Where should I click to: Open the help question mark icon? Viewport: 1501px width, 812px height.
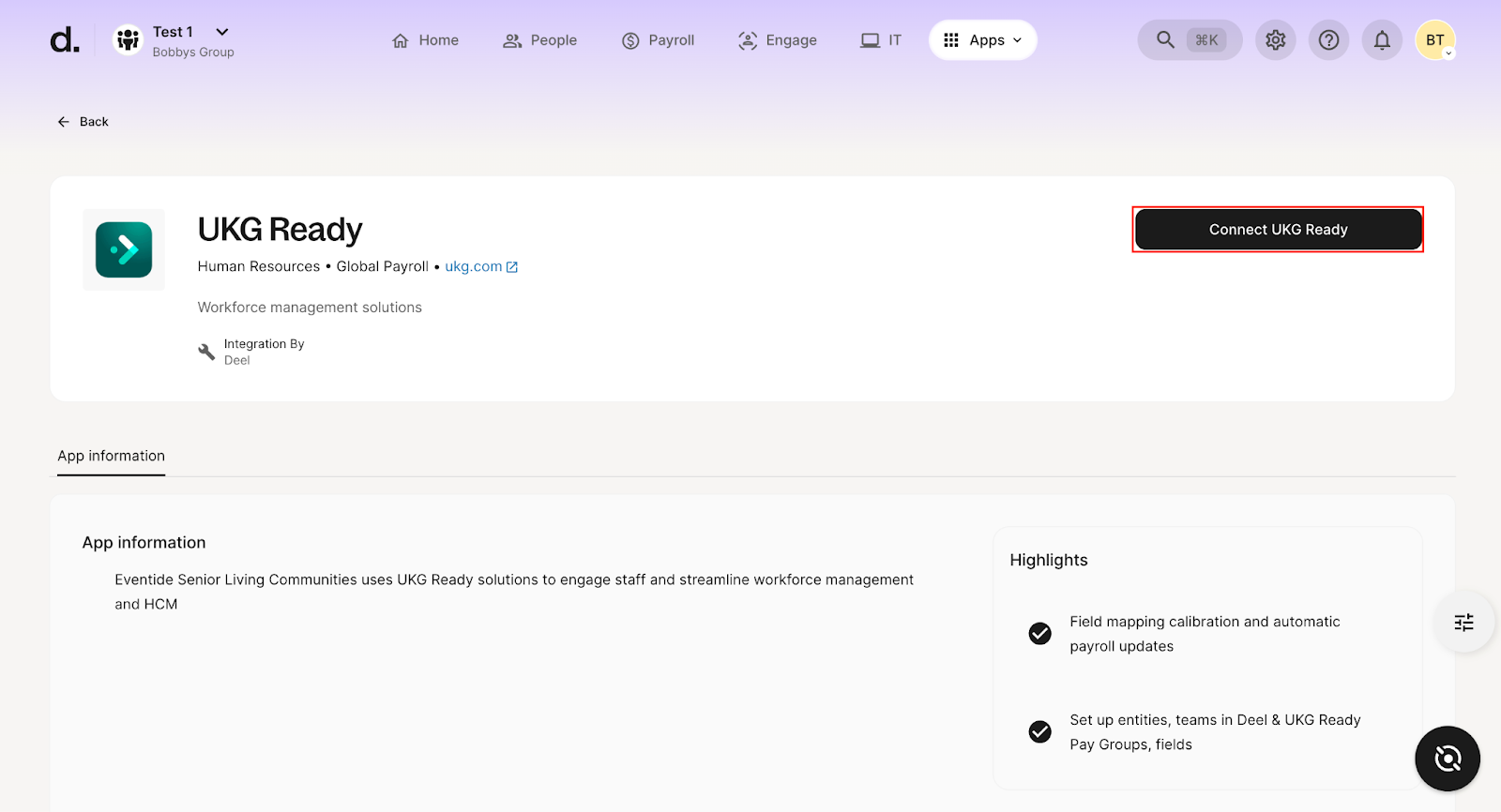click(1328, 40)
